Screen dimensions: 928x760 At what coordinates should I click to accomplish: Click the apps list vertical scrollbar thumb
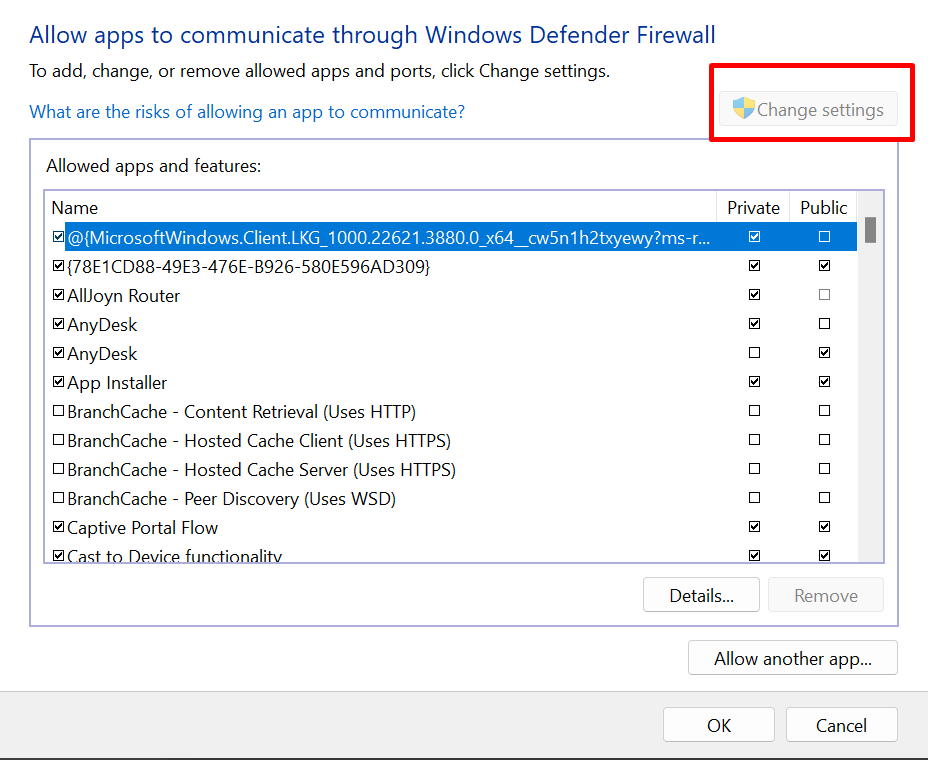coord(870,230)
